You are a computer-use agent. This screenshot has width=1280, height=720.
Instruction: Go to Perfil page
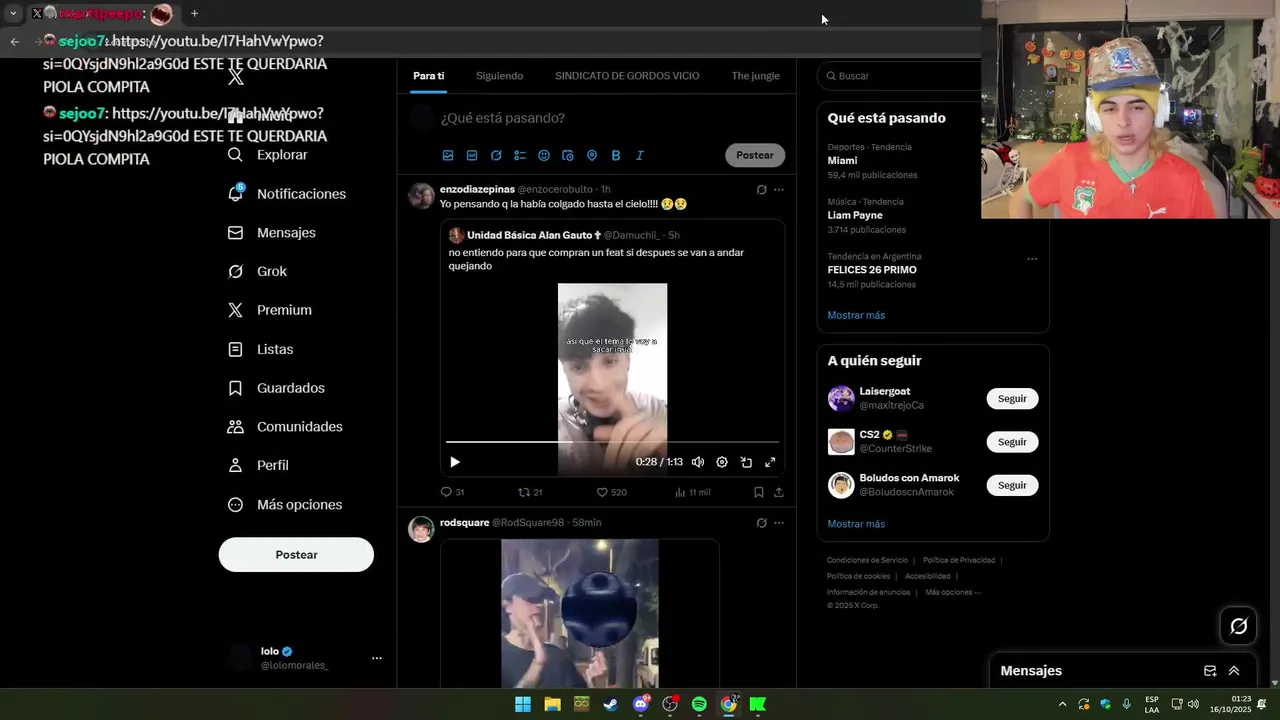point(258,465)
